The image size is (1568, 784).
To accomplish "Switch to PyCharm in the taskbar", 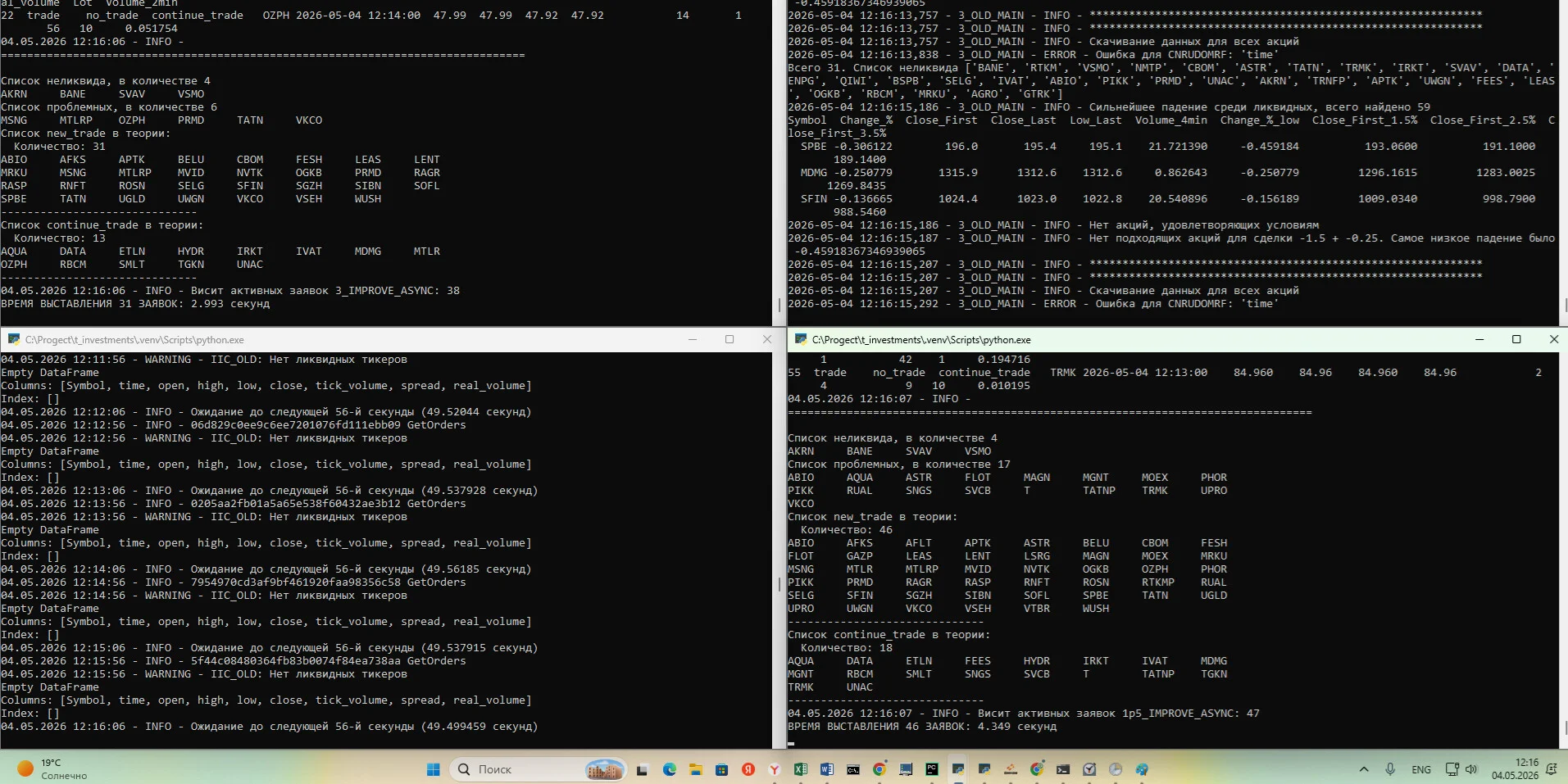I will tap(932, 769).
